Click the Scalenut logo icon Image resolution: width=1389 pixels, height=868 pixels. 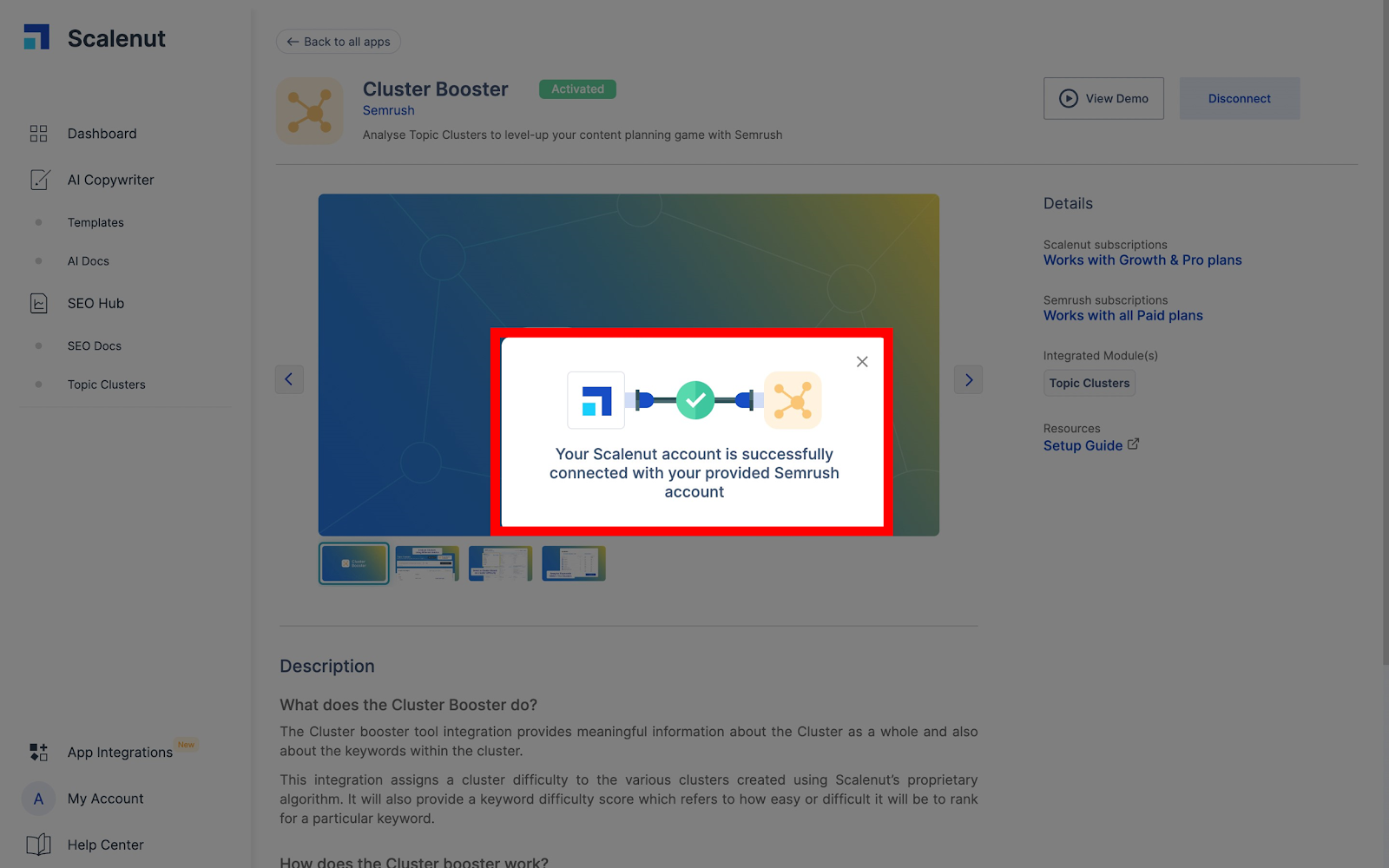tap(36, 37)
